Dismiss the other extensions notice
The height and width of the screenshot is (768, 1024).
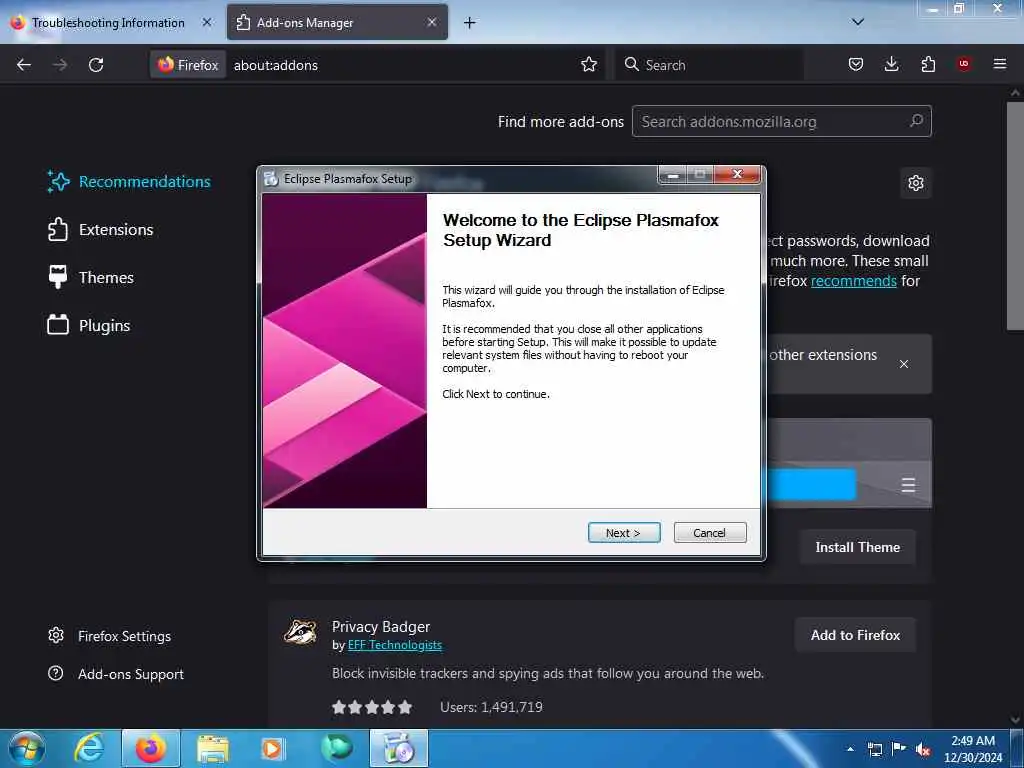[904, 364]
